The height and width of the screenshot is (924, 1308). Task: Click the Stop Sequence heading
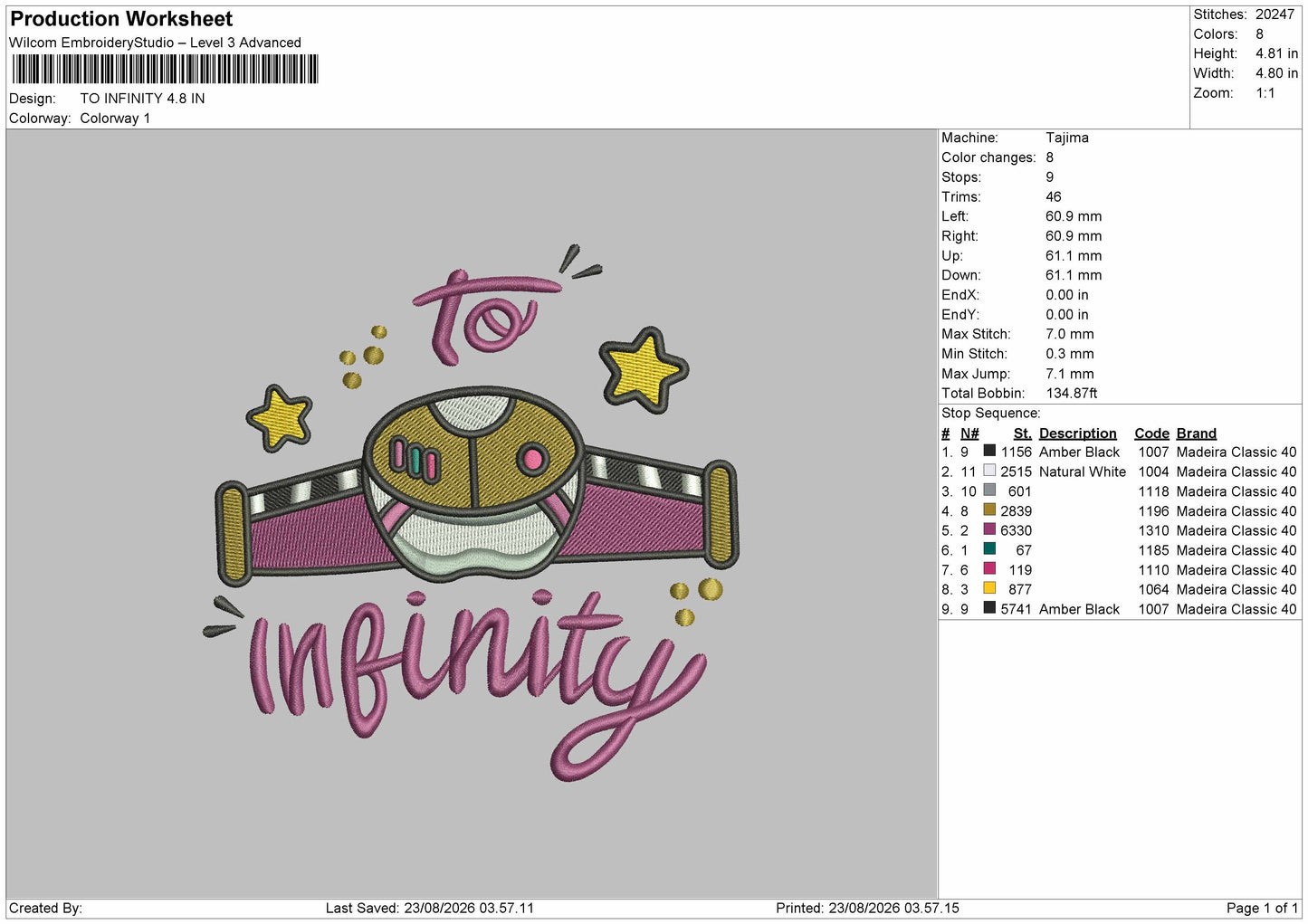point(991,413)
